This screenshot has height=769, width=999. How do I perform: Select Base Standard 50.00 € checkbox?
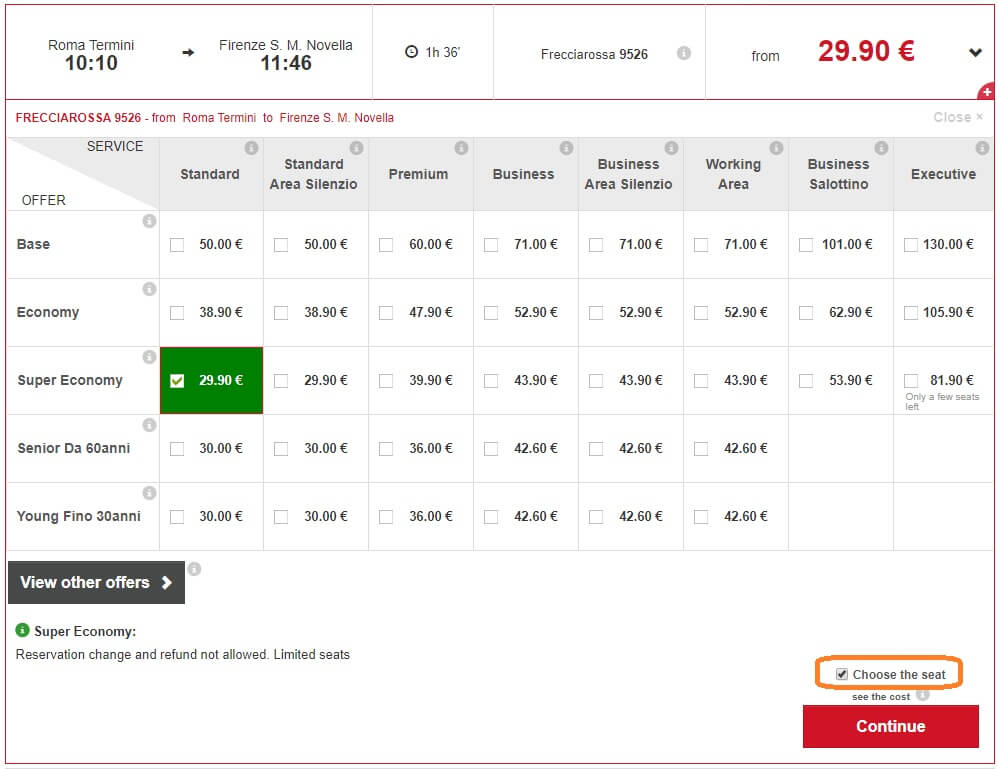(177, 245)
